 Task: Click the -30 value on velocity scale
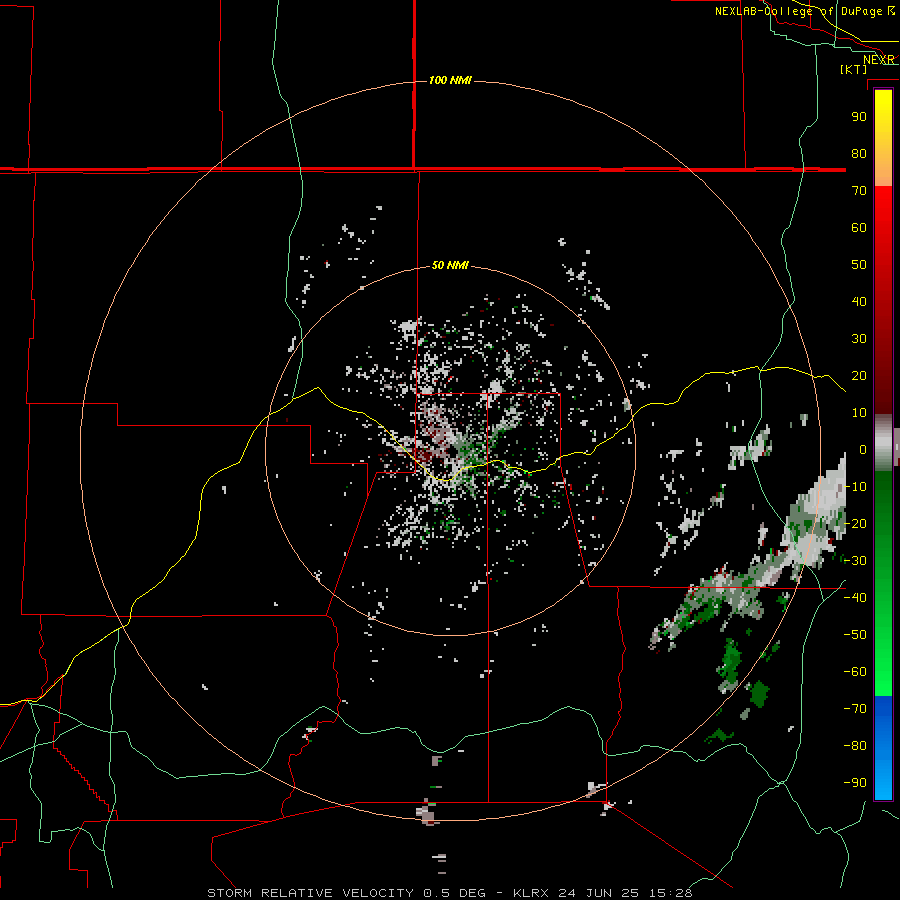pos(855,561)
